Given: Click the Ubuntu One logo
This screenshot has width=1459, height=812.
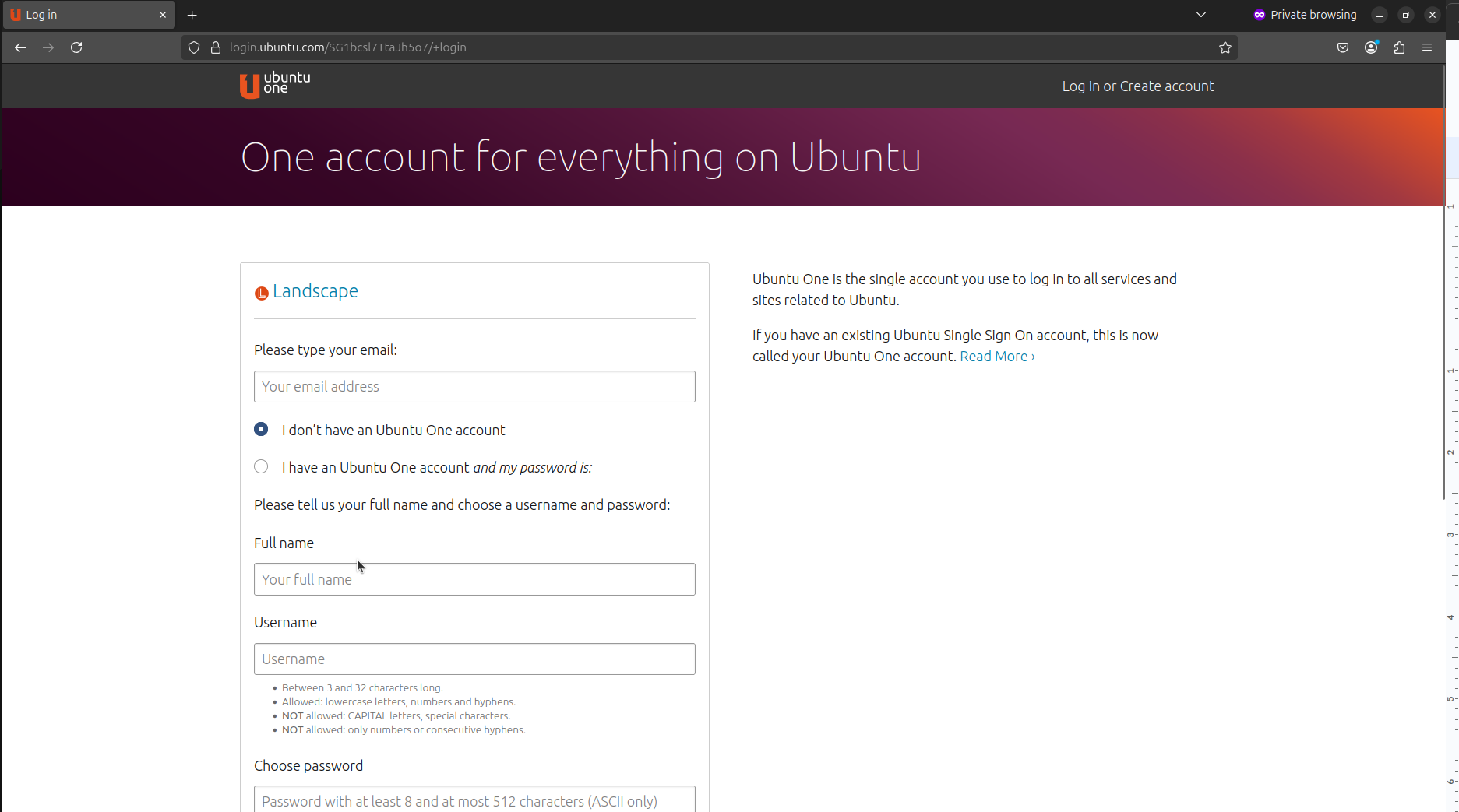Looking at the screenshot, I should pyautogui.click(x=274, y=85).
